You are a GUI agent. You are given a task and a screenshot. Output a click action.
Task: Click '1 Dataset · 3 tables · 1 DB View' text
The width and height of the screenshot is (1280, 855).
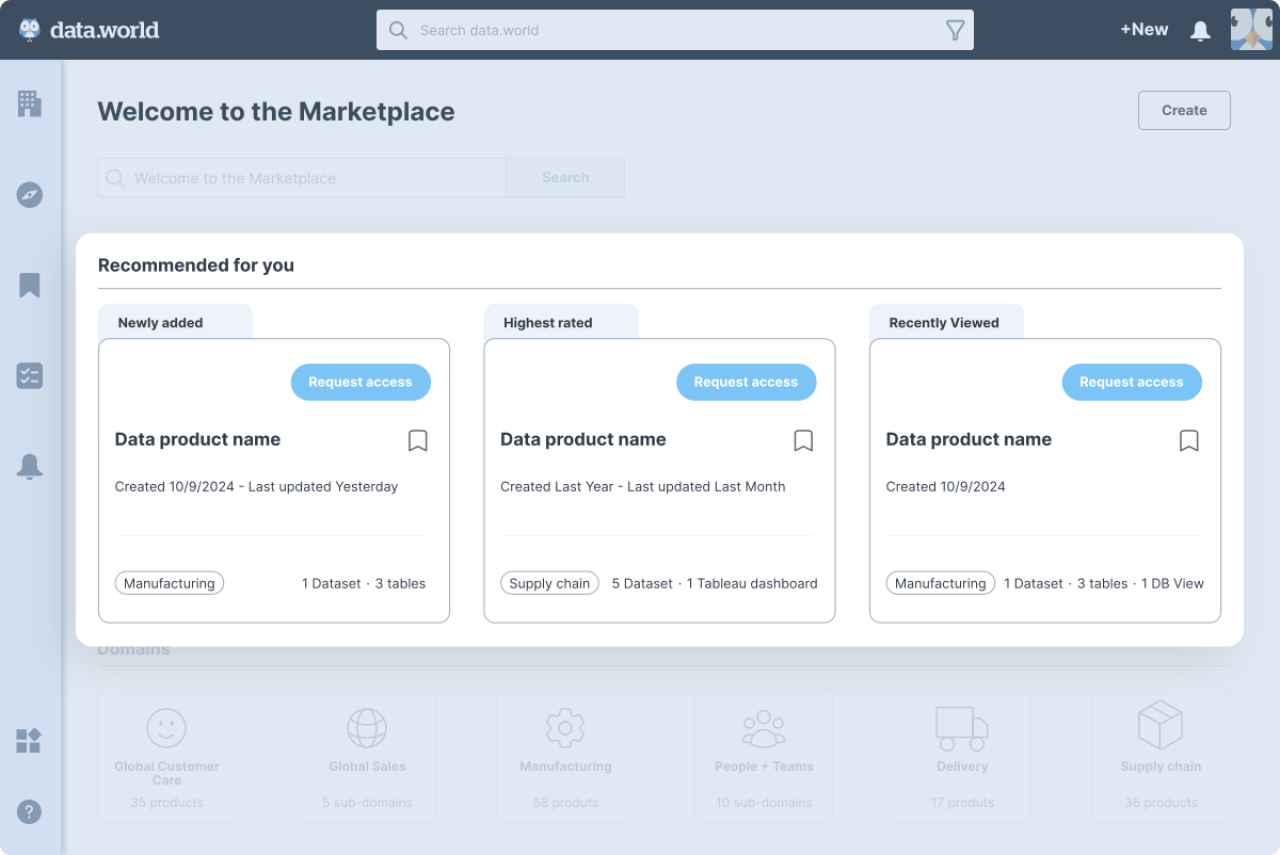click(x=1104, y=583)
